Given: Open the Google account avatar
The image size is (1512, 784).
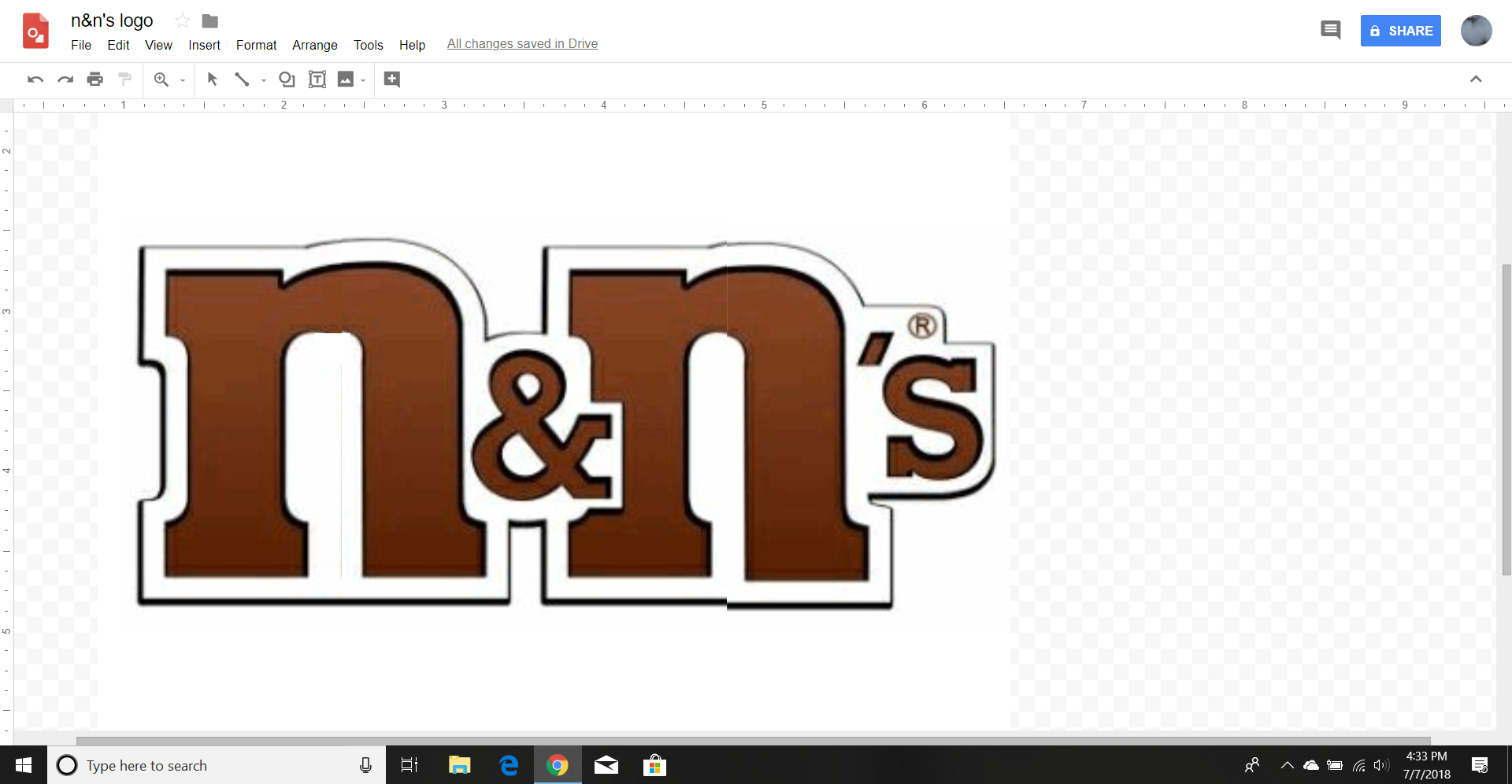Looking at the screenshot, I should [x=1477, y=31].
